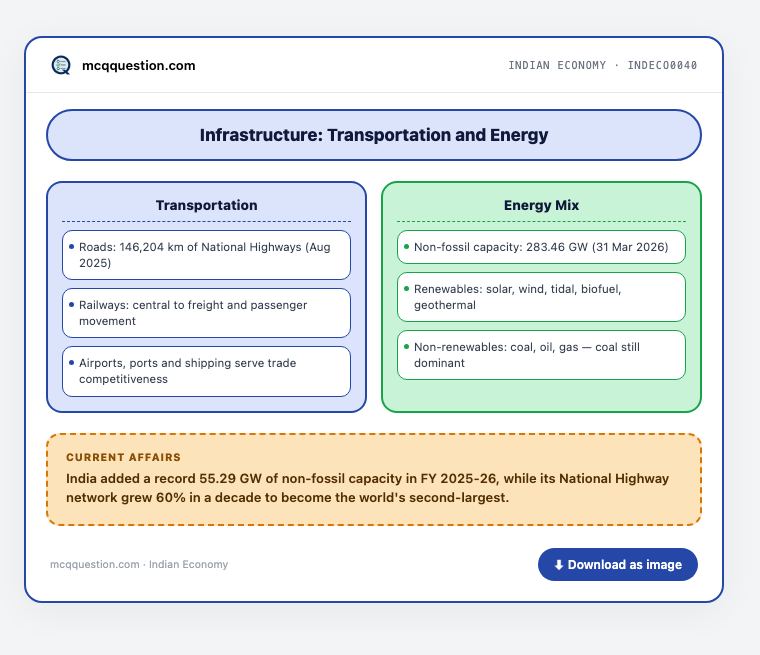Click the download arrow icon in button

point(558,565)
